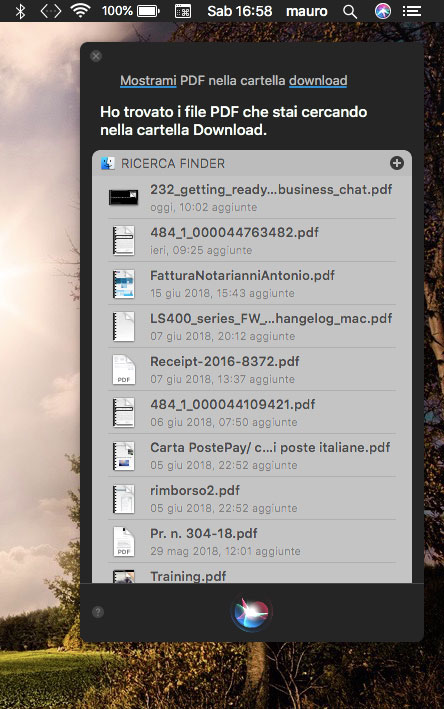Open Receipt-2016-8372.pdf result
444x709 pixels.
coord(251,369)
